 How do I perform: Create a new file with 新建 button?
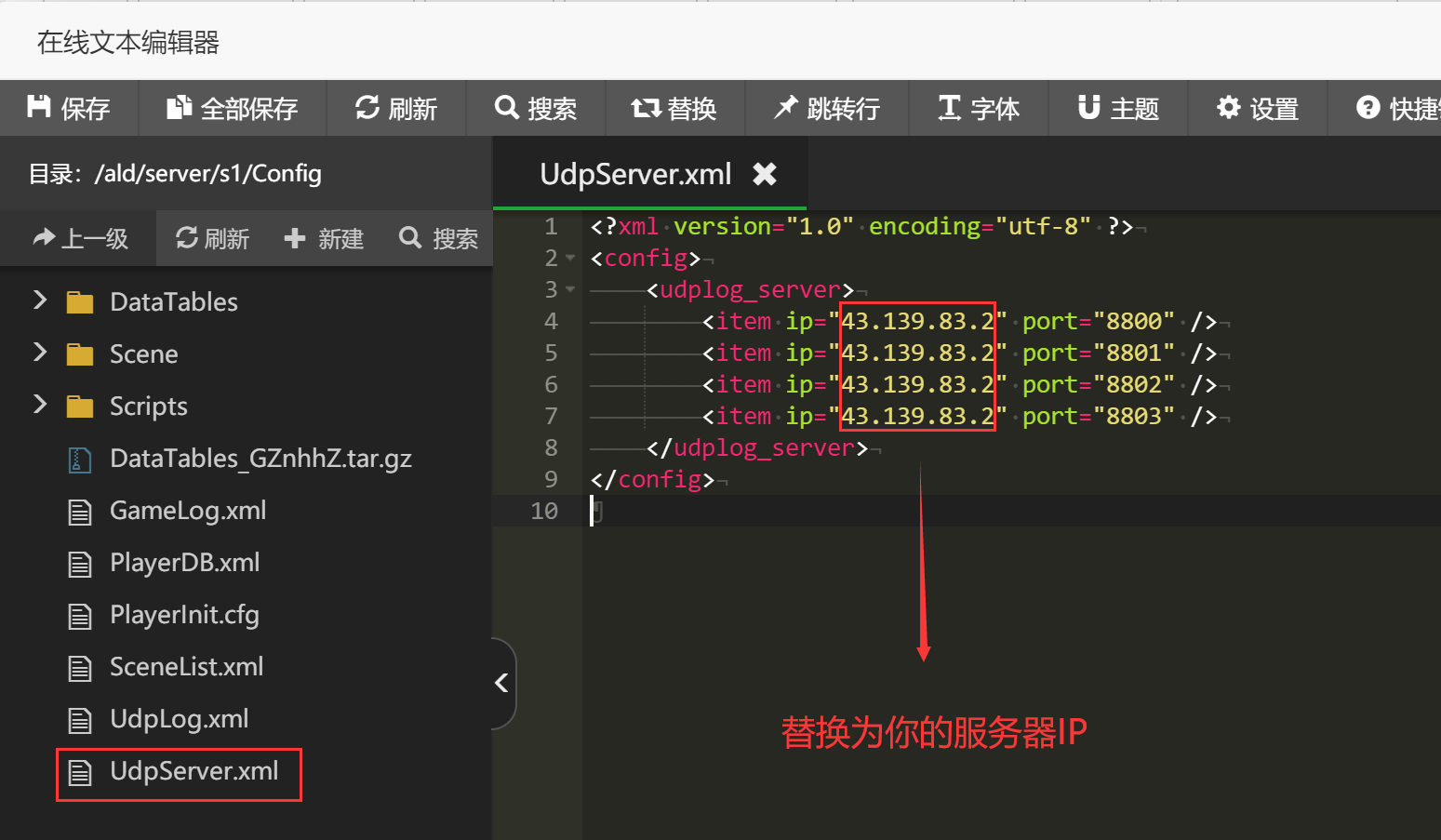(324, 239)
